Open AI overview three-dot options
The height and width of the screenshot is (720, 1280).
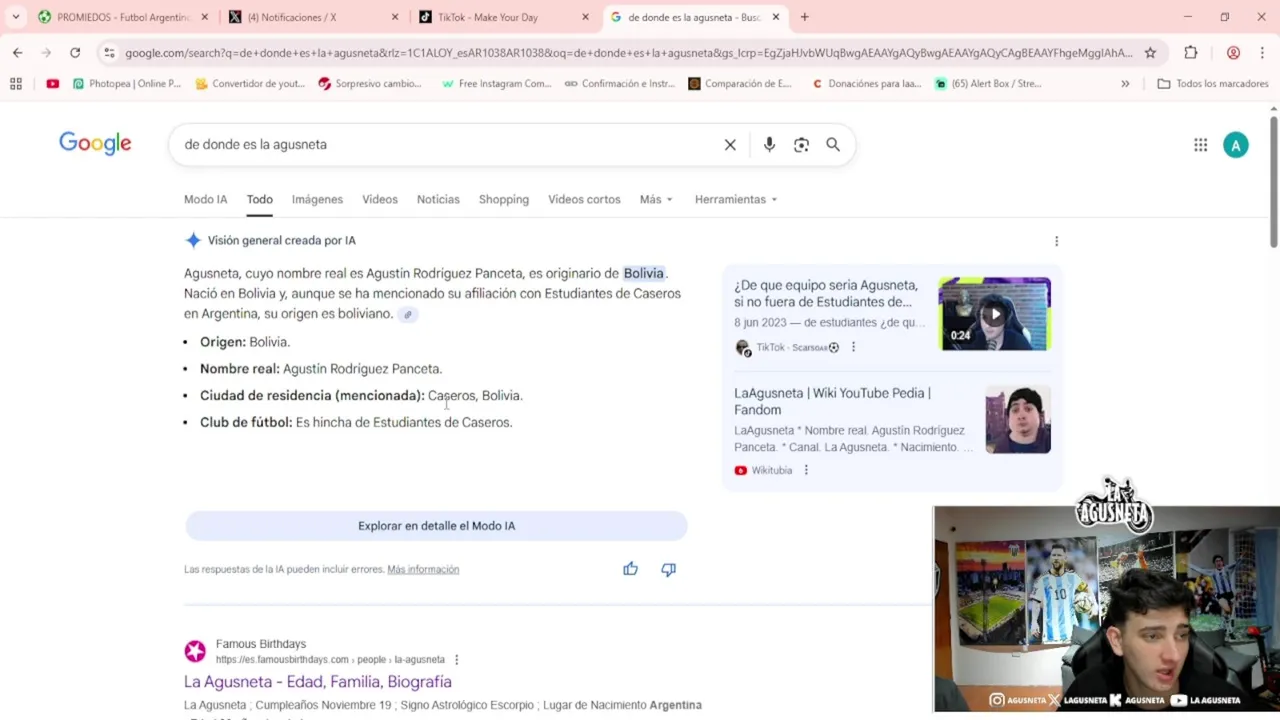click(x=1056, y=241)
